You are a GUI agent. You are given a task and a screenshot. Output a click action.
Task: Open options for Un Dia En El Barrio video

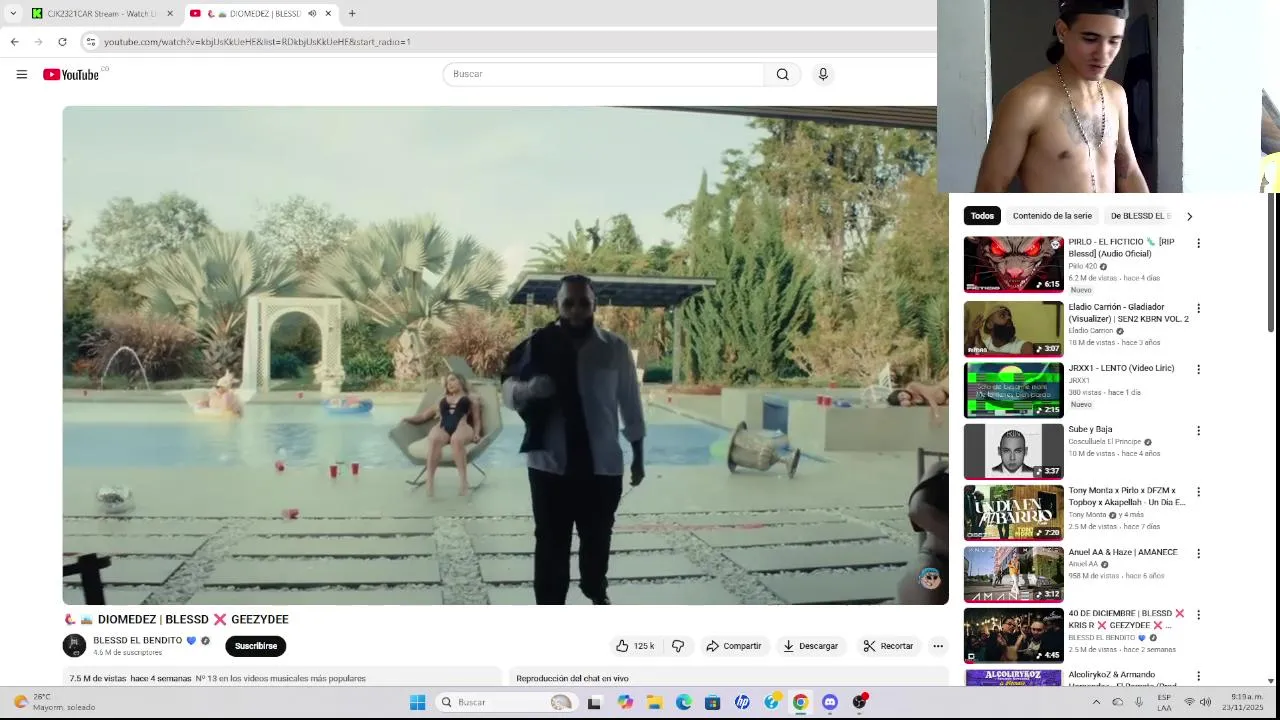pyautogui.click(x=1198, y=492)
